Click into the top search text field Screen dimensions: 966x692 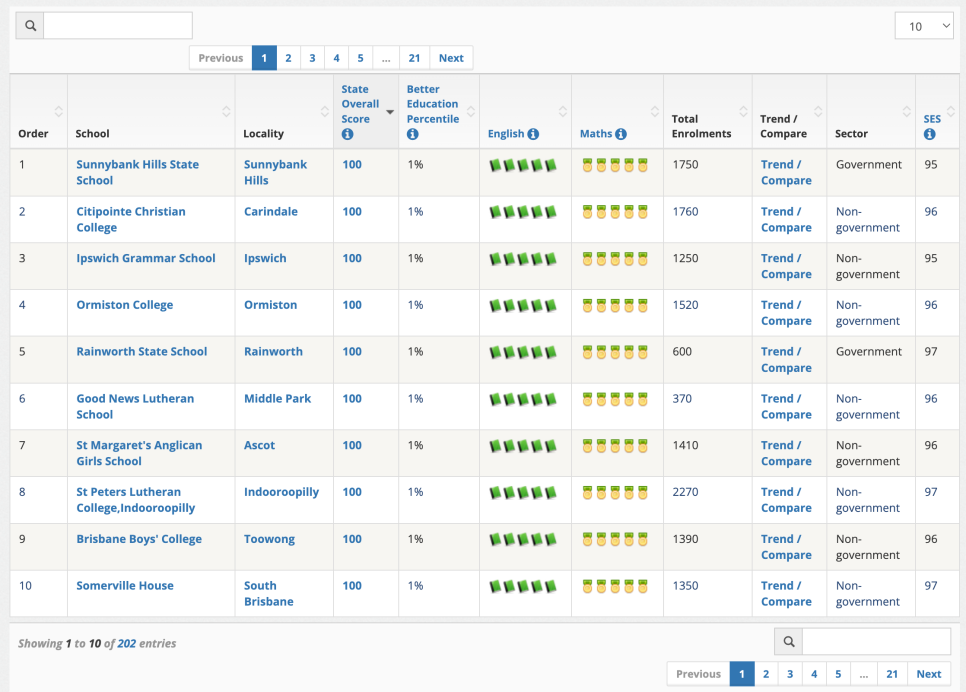(117, 26)
